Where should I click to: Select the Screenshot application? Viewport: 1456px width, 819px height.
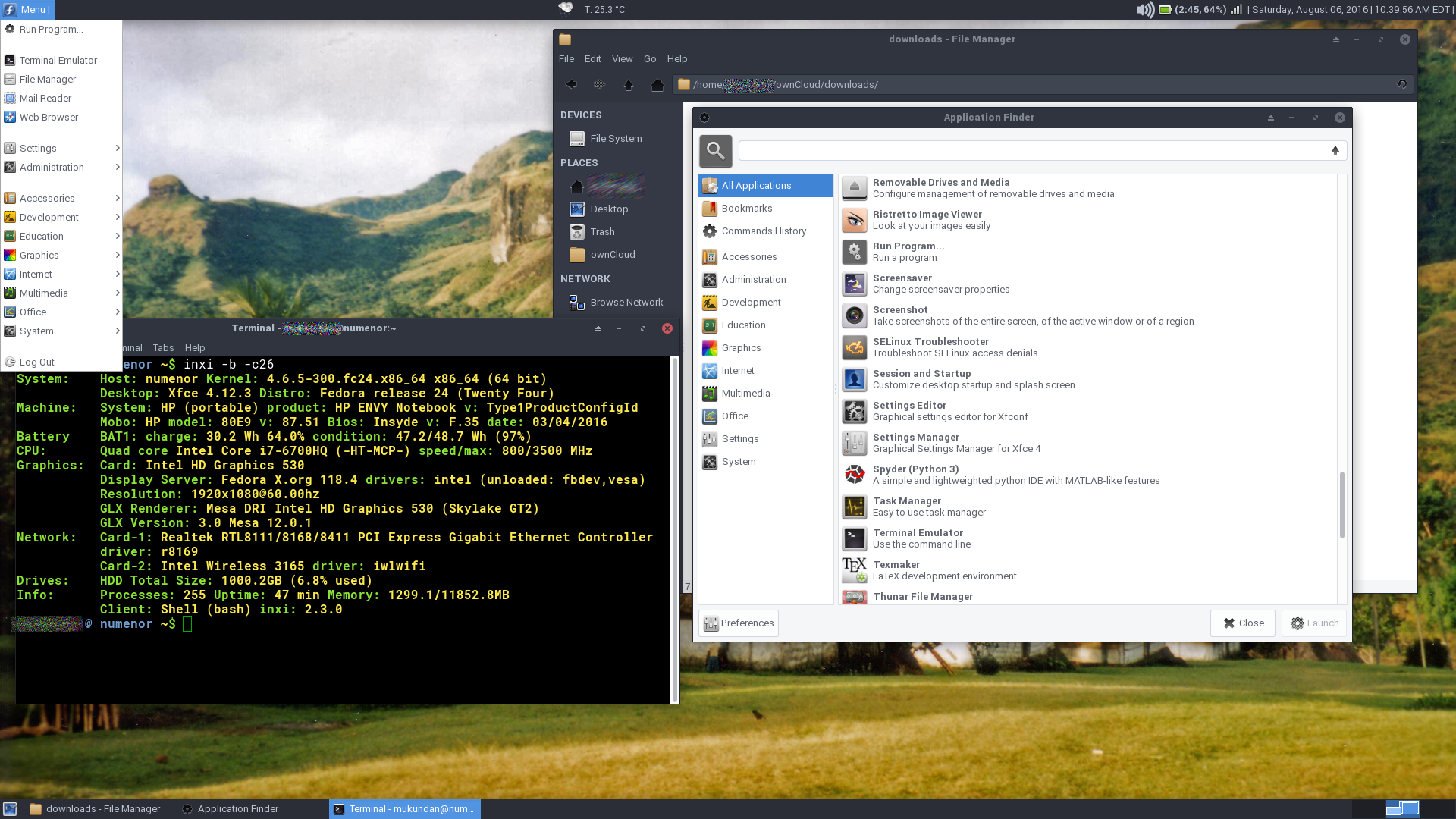[x=1088, y=315]
